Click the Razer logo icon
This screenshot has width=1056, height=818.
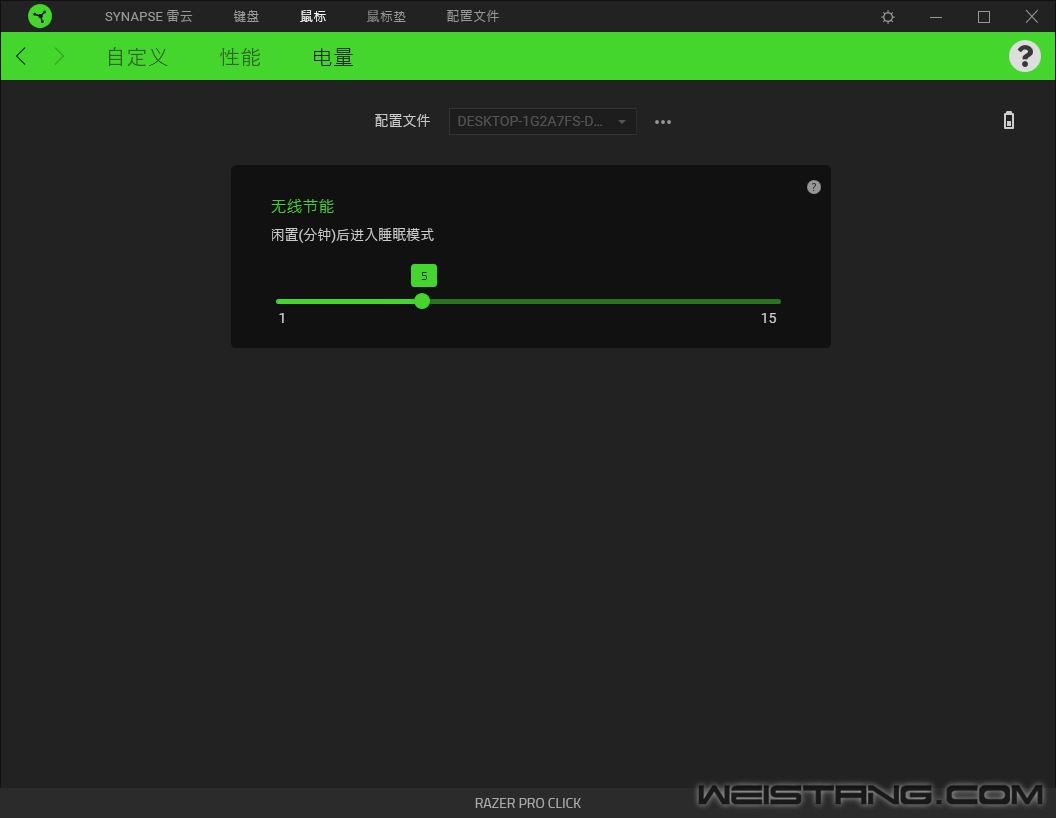pyautogui.click(x=40, y=16)
